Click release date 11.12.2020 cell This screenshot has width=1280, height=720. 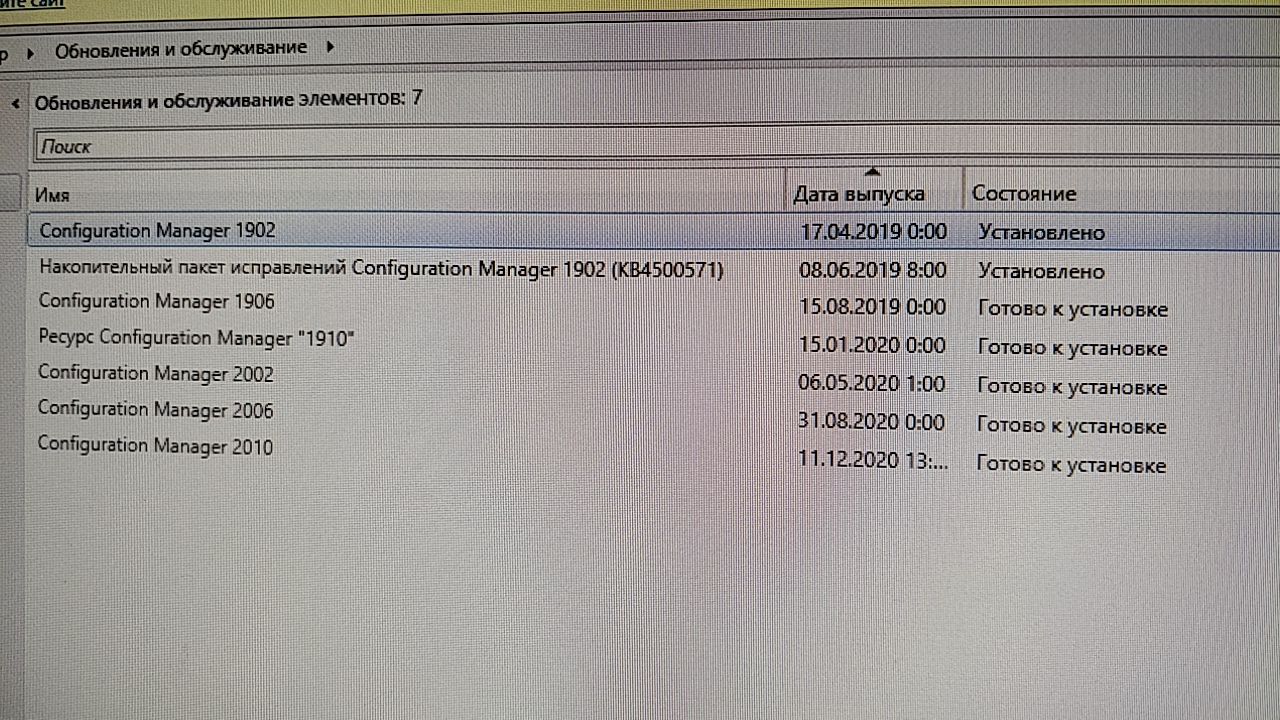tap(872, 461)
